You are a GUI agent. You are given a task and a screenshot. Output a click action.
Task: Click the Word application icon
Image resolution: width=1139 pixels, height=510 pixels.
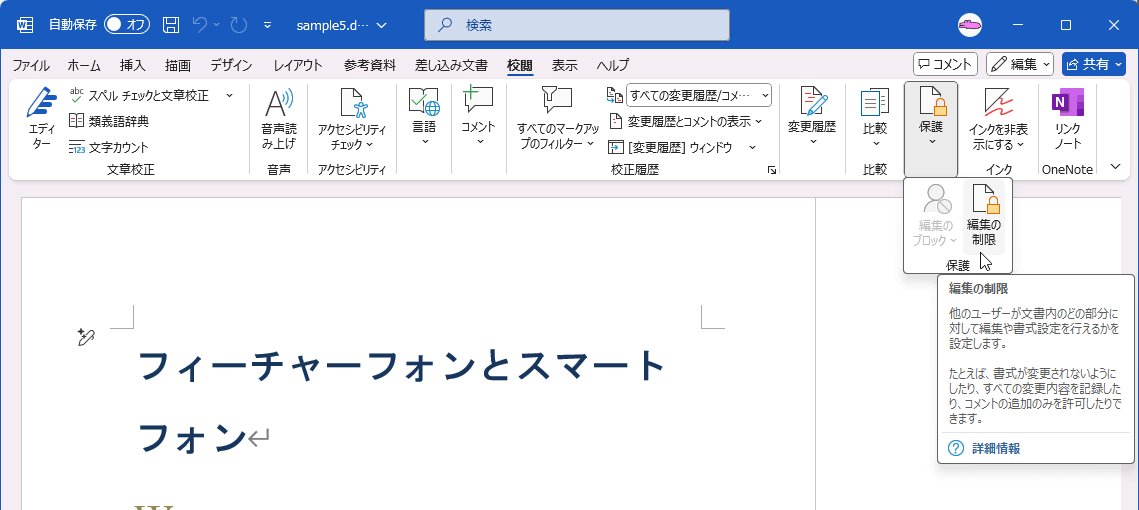click(x=25, y=25)
